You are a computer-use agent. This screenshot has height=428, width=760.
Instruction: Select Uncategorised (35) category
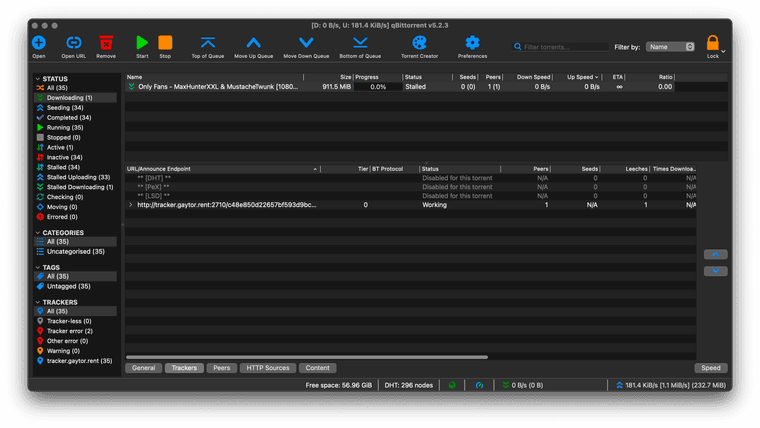(x=75, y=252)
